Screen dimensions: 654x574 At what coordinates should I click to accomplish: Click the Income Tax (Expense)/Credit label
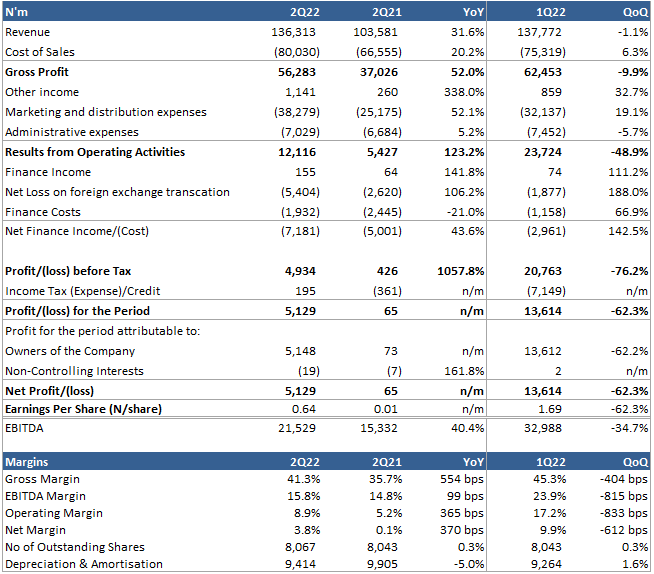[83, 291]
